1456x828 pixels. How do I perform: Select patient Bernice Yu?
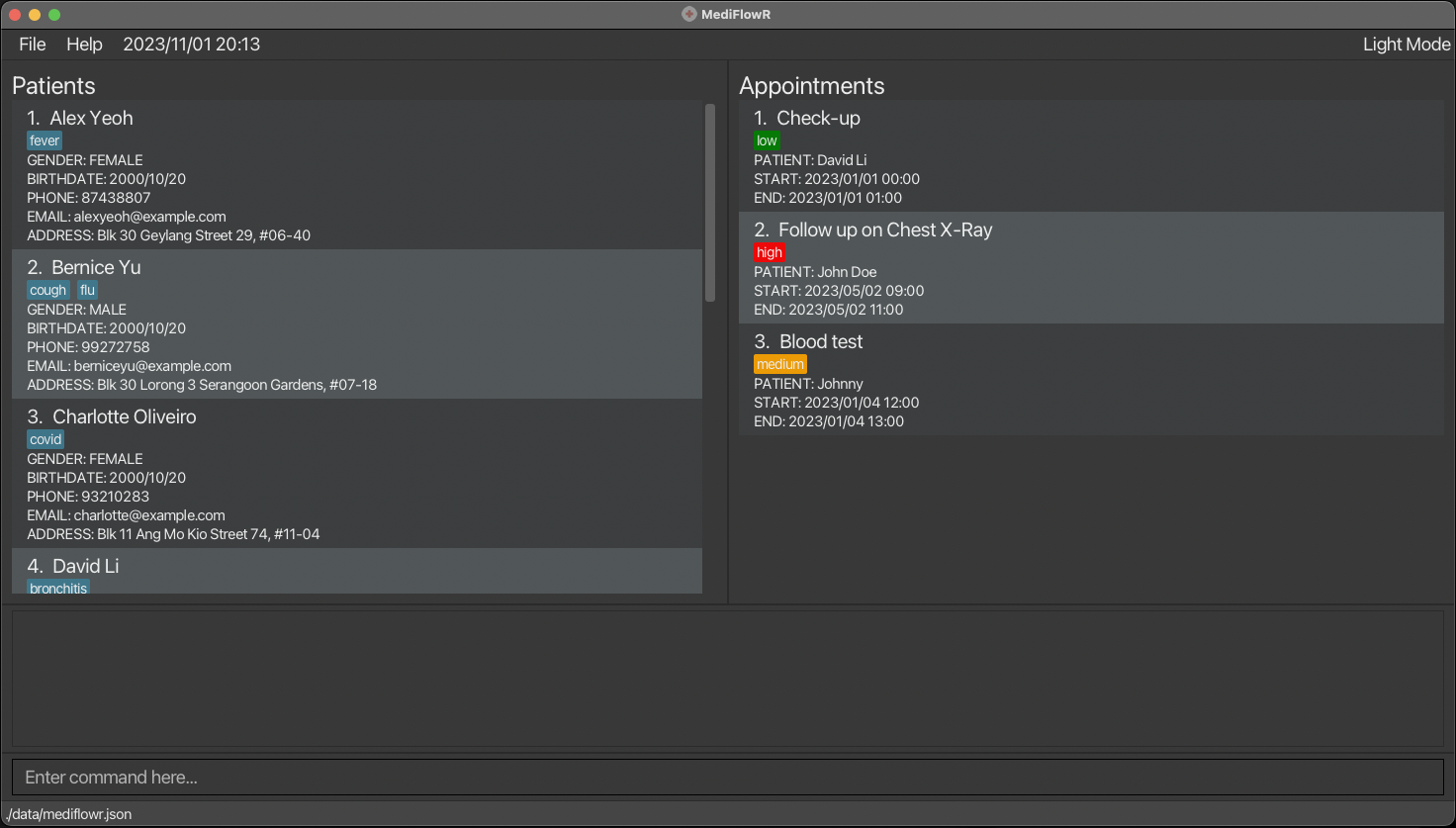pos(357,323)
